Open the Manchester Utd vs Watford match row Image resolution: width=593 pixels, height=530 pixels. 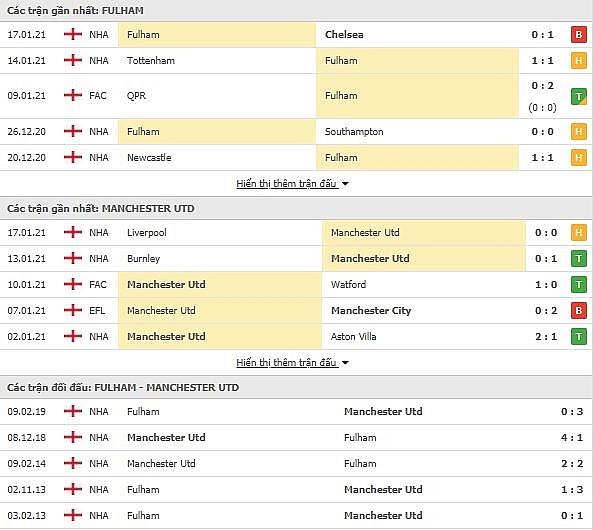coord(296,284)
